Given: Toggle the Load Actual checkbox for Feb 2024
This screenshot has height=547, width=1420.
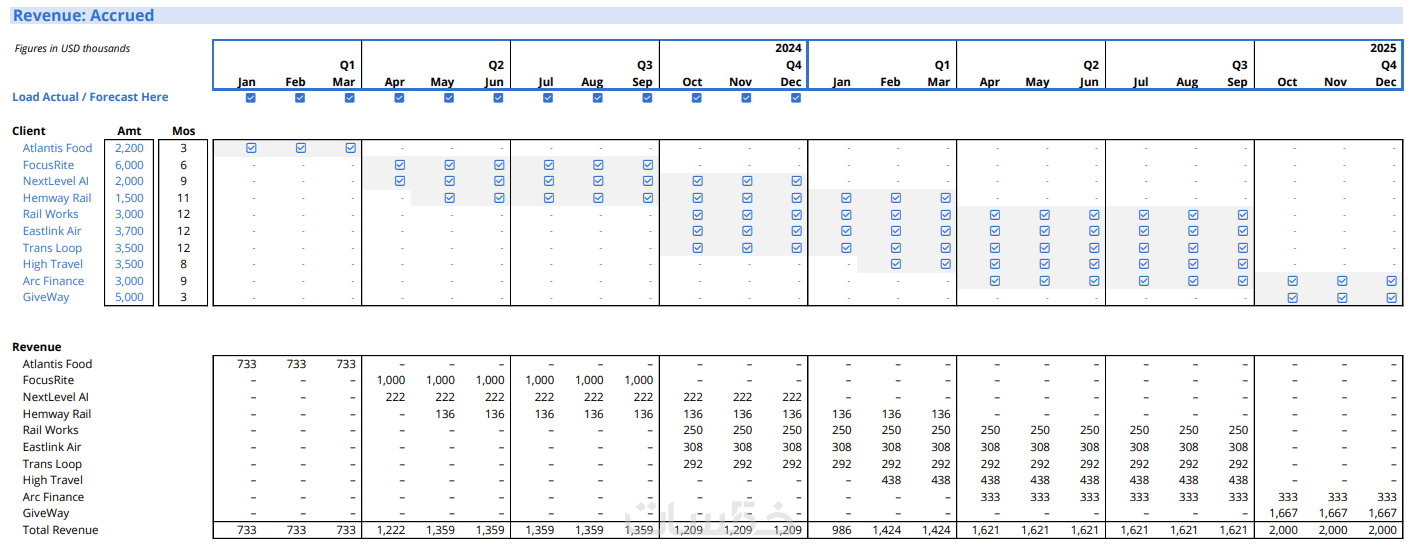Looking at the screenshot, I should coord(300,98).
